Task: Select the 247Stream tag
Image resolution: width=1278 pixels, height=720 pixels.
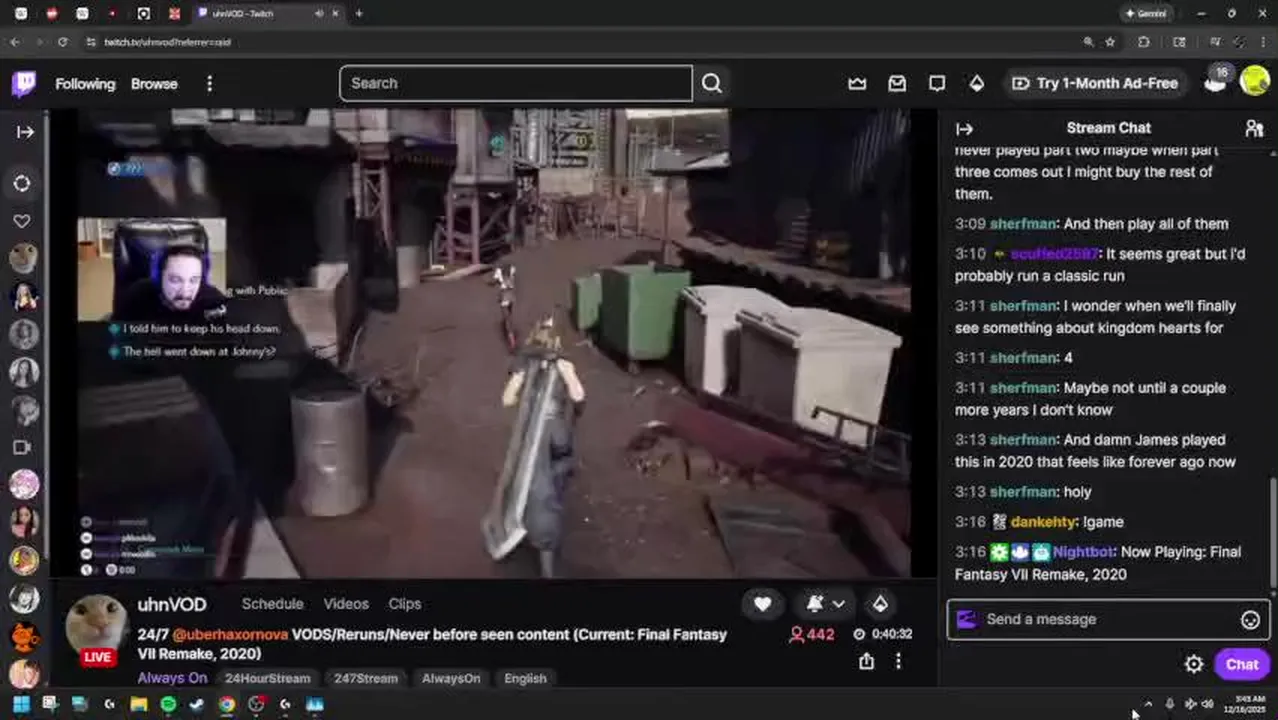Action: pos(365,678)
